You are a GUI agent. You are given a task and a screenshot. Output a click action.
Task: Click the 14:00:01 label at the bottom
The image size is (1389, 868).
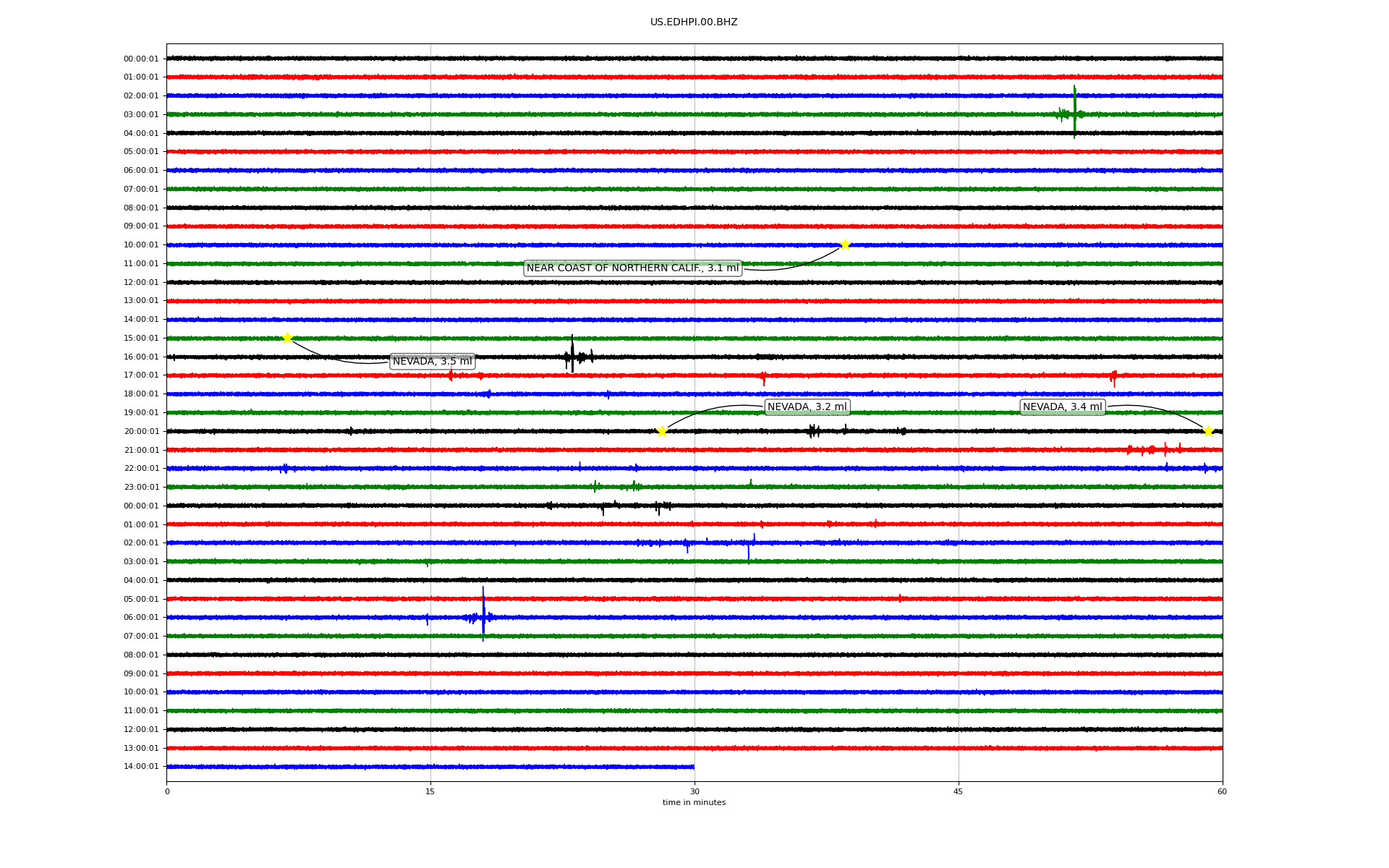click(141, 767)
